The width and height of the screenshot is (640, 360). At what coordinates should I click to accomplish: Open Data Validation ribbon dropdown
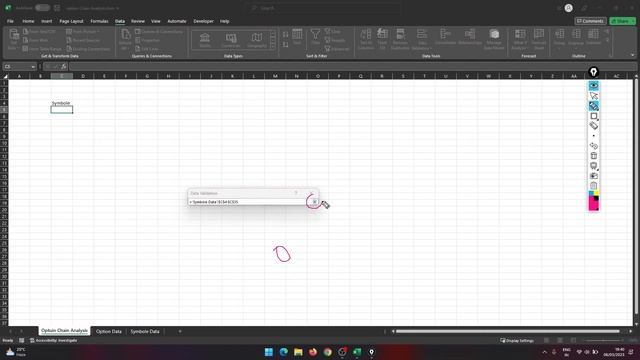422,40
